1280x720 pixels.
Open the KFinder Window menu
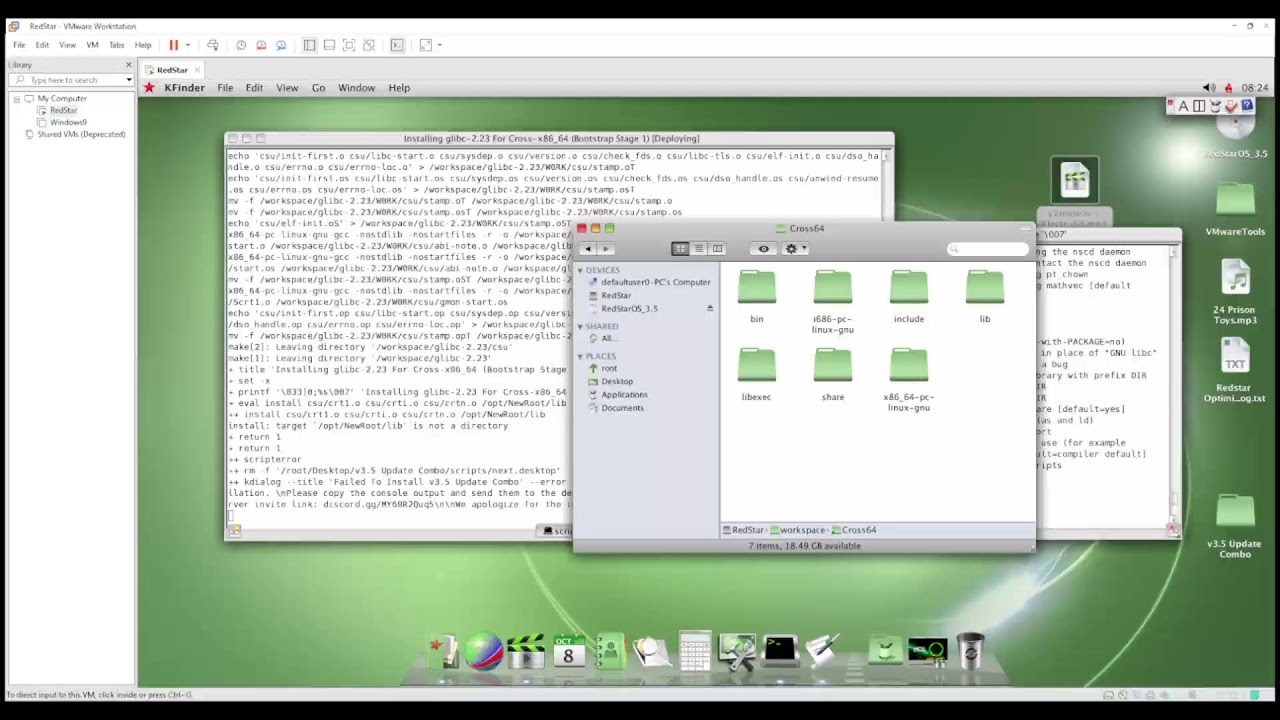356,88
